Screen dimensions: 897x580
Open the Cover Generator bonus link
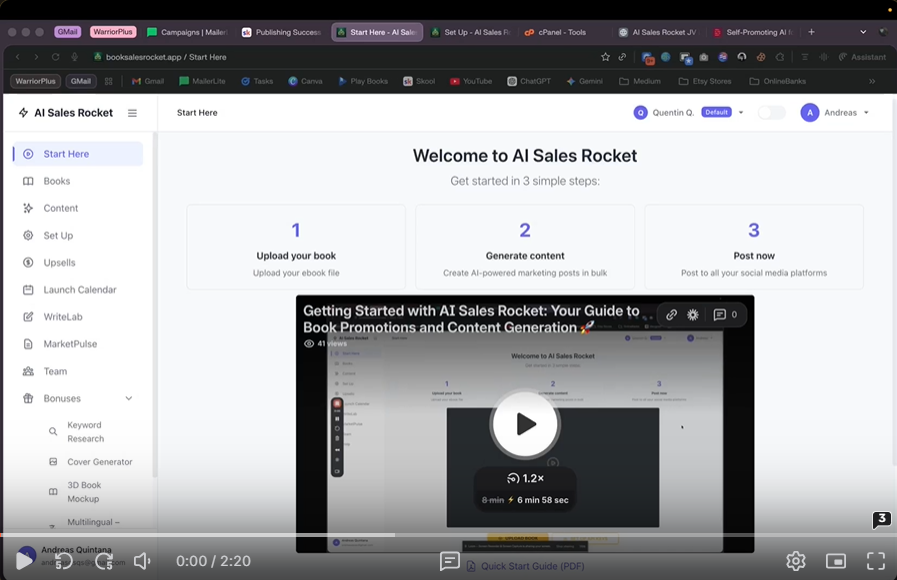click(x=99, y=462)
